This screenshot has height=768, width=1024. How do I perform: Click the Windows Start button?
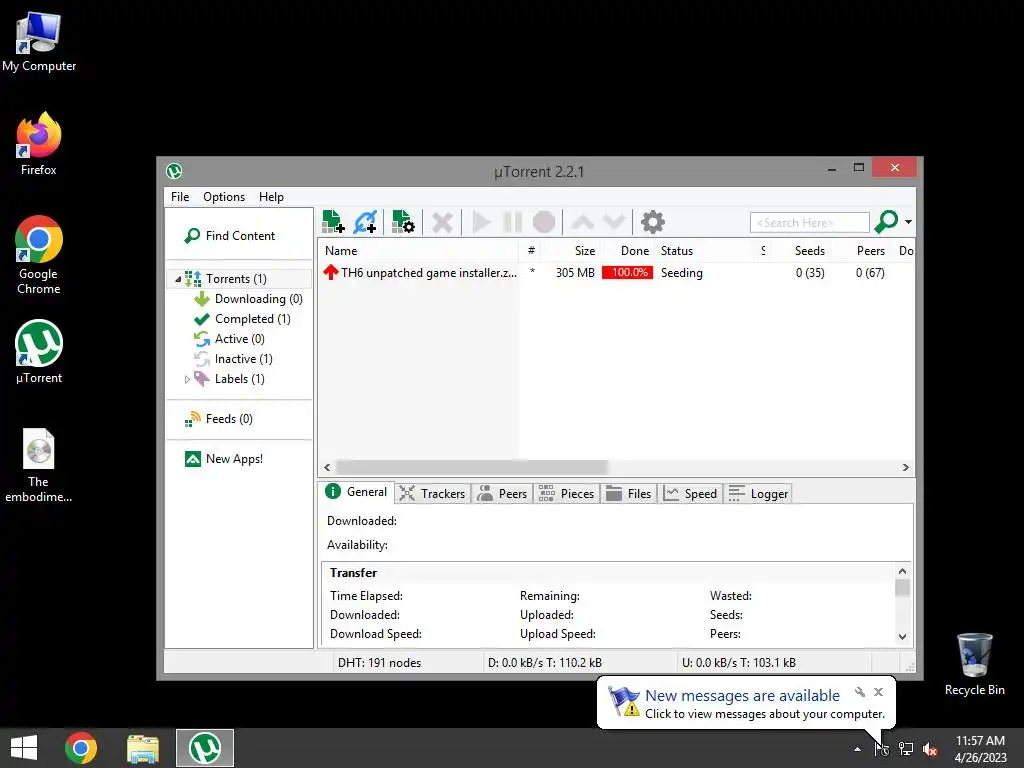[24, 748]
